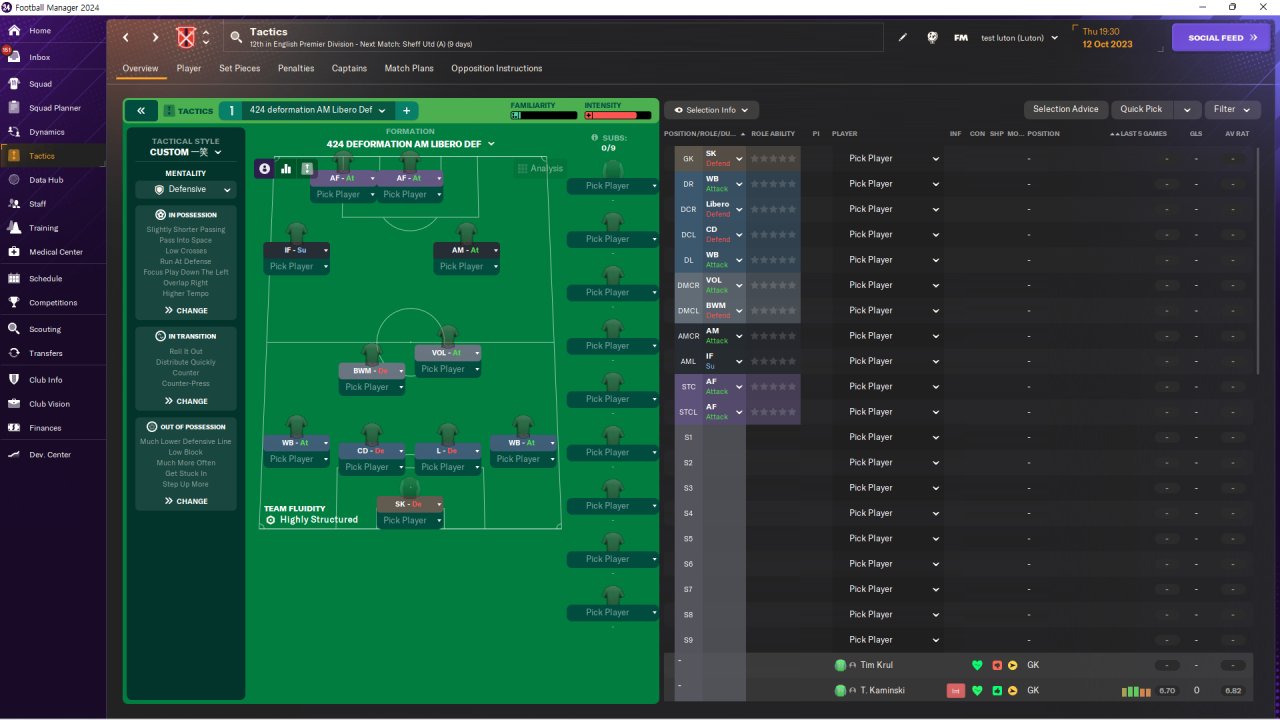This screenshot has height=720, width=1280.
Task: Open Squad Planner in the sidebar
Action: [55, 108]
